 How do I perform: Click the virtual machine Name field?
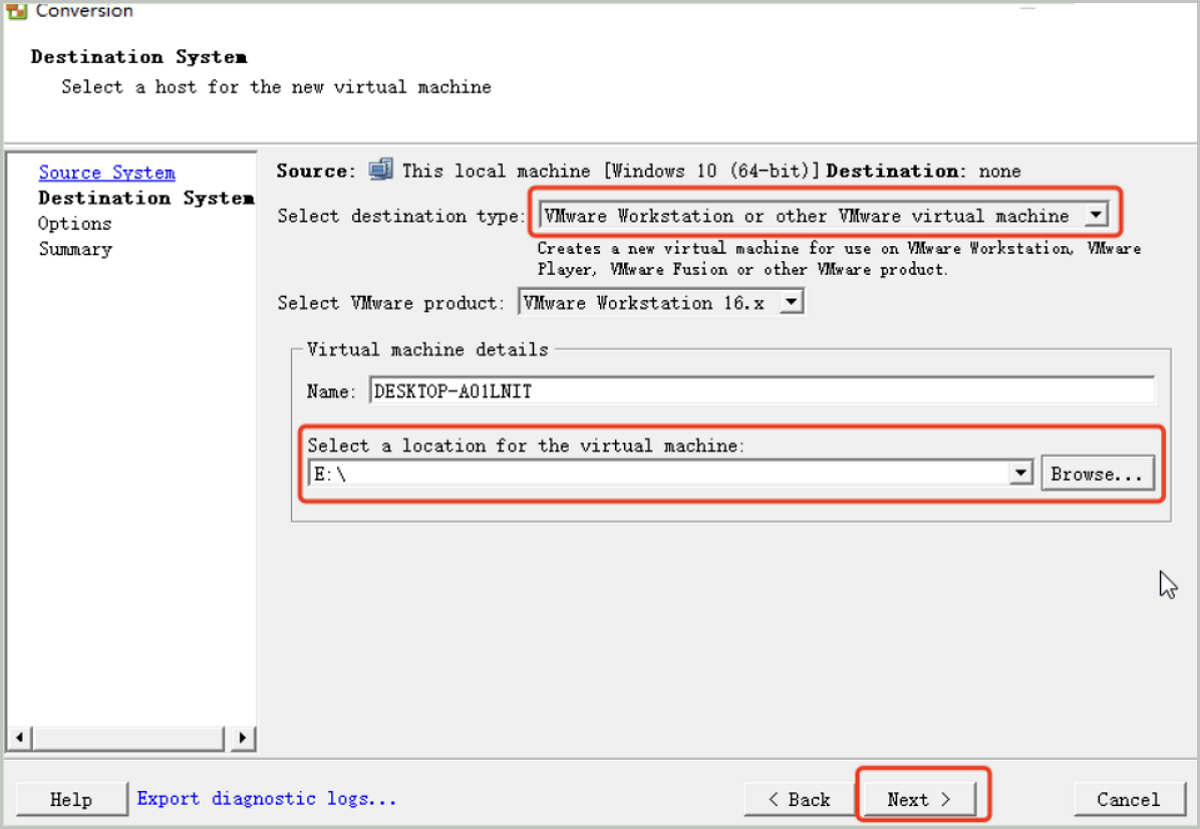point(761,391)
